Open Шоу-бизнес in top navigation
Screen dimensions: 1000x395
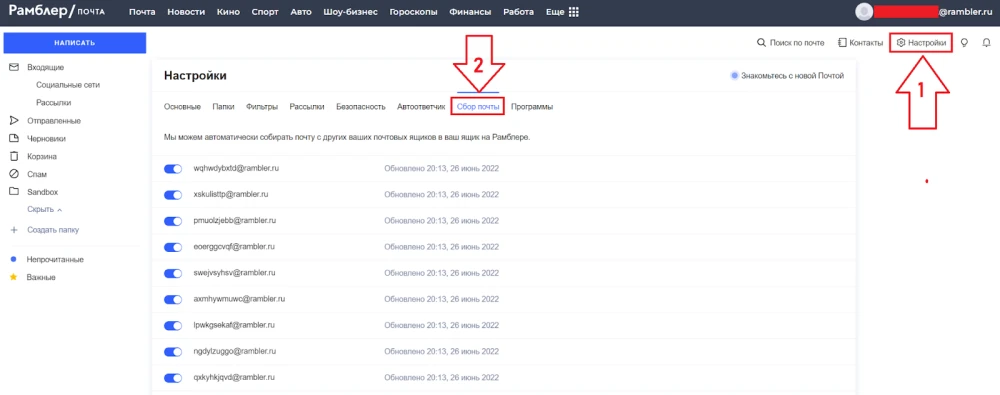tap(351, 12)
